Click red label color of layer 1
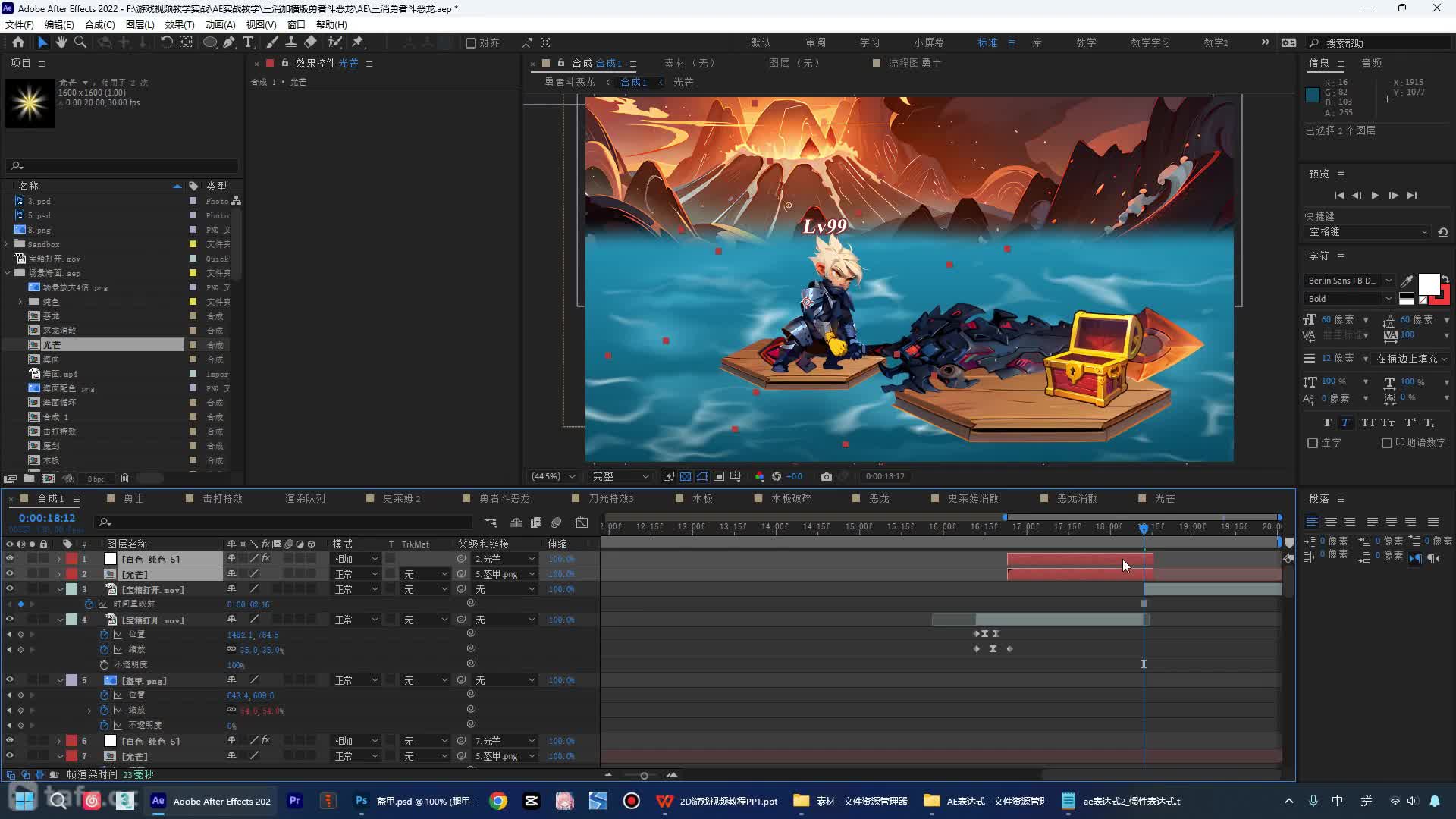The height and width of the screenshot is (819, 1456). click(71, 559)
